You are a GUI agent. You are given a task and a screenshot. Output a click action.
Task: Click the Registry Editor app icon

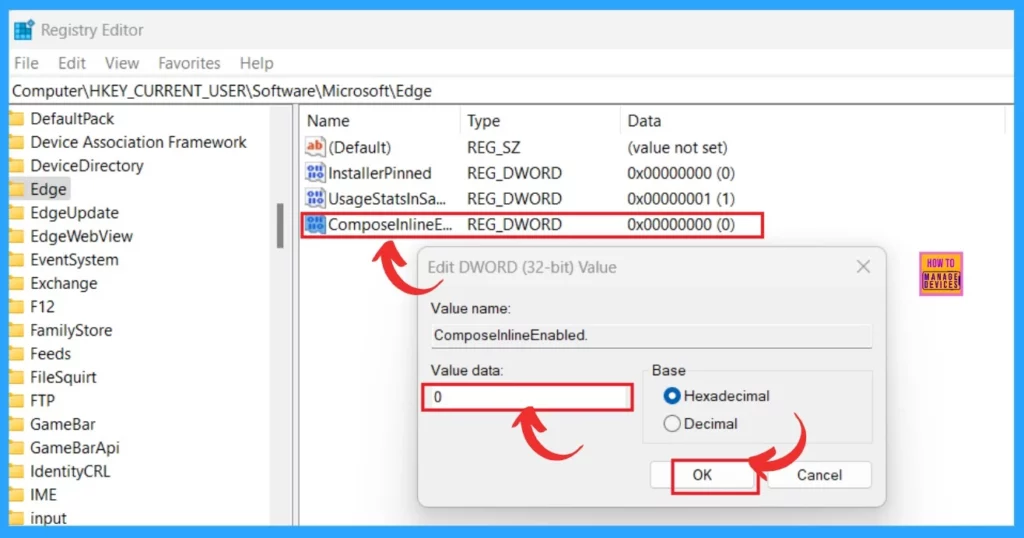tap(24, 30)
